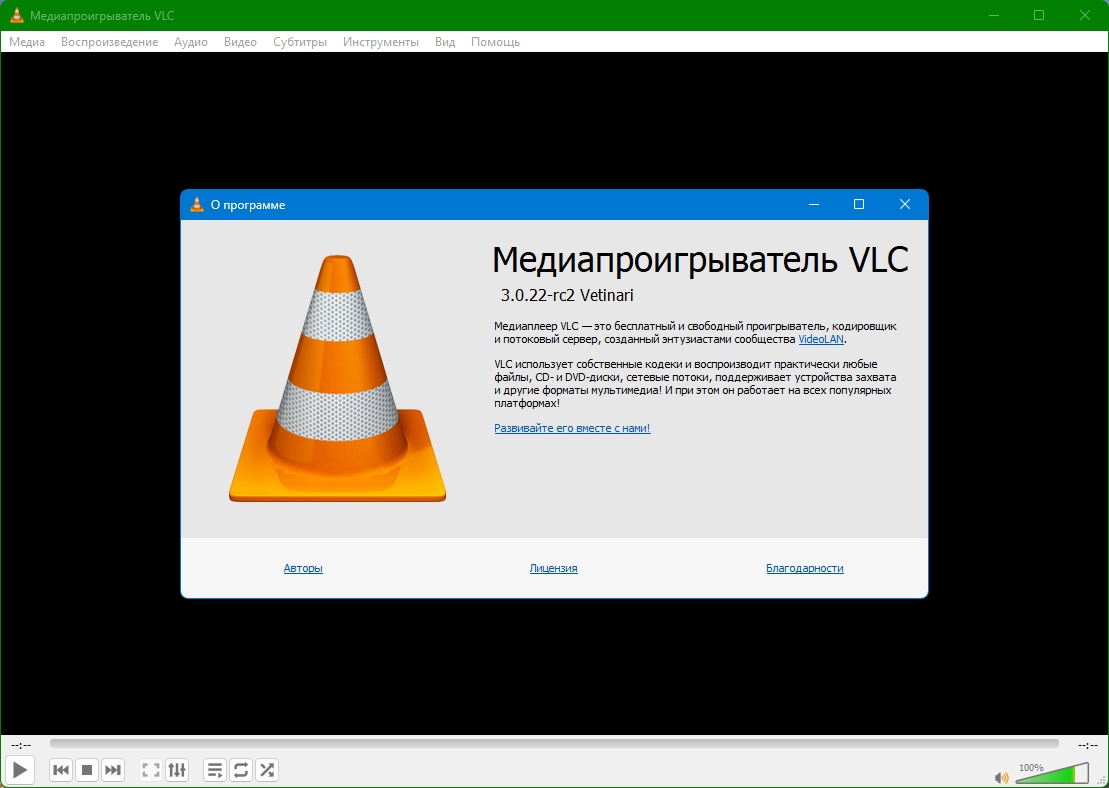Screen dimensions: 1109x788
Task: Open the Вид menu
Action: 445,42
